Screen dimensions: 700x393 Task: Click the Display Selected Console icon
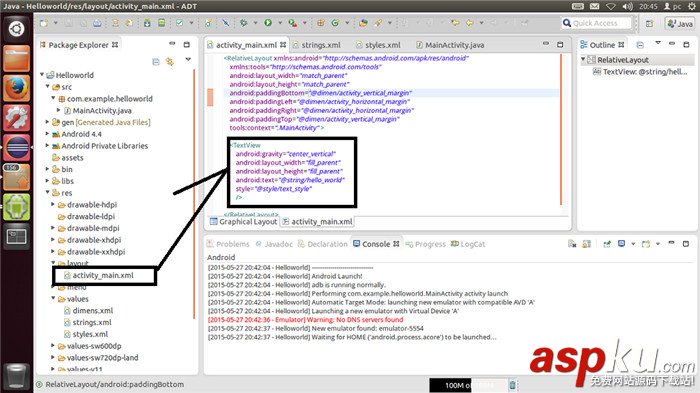pyautogui.click(x=621, y=244)
